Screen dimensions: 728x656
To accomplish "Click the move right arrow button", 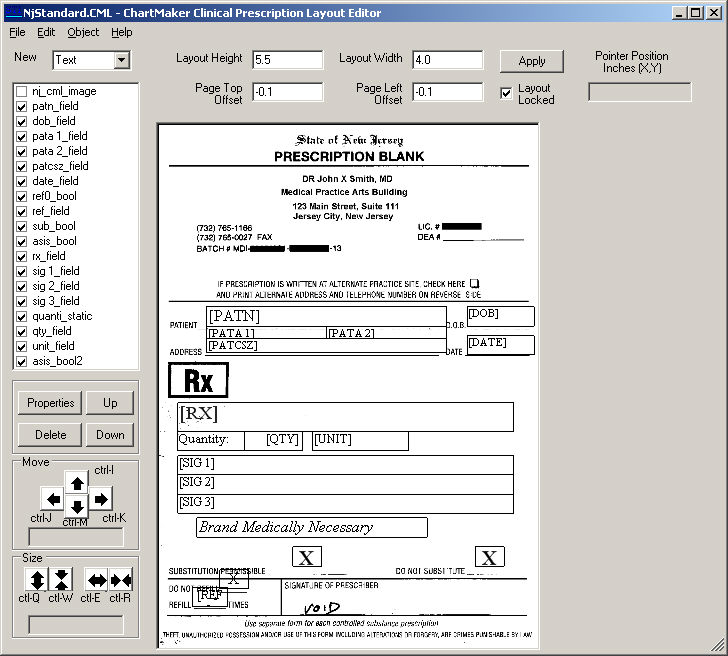I will [101, 499].
